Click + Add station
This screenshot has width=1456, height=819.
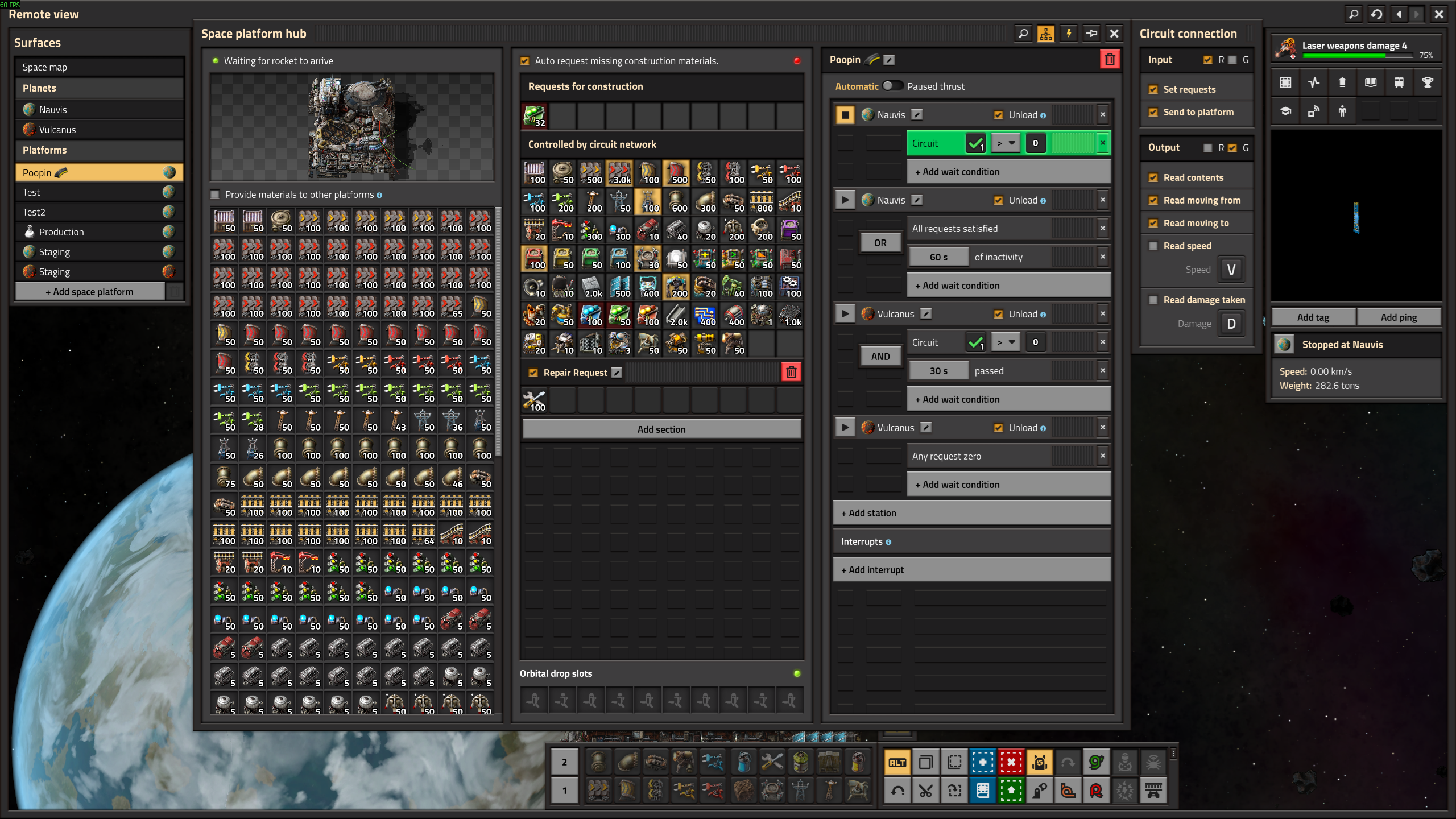[971, 513]
